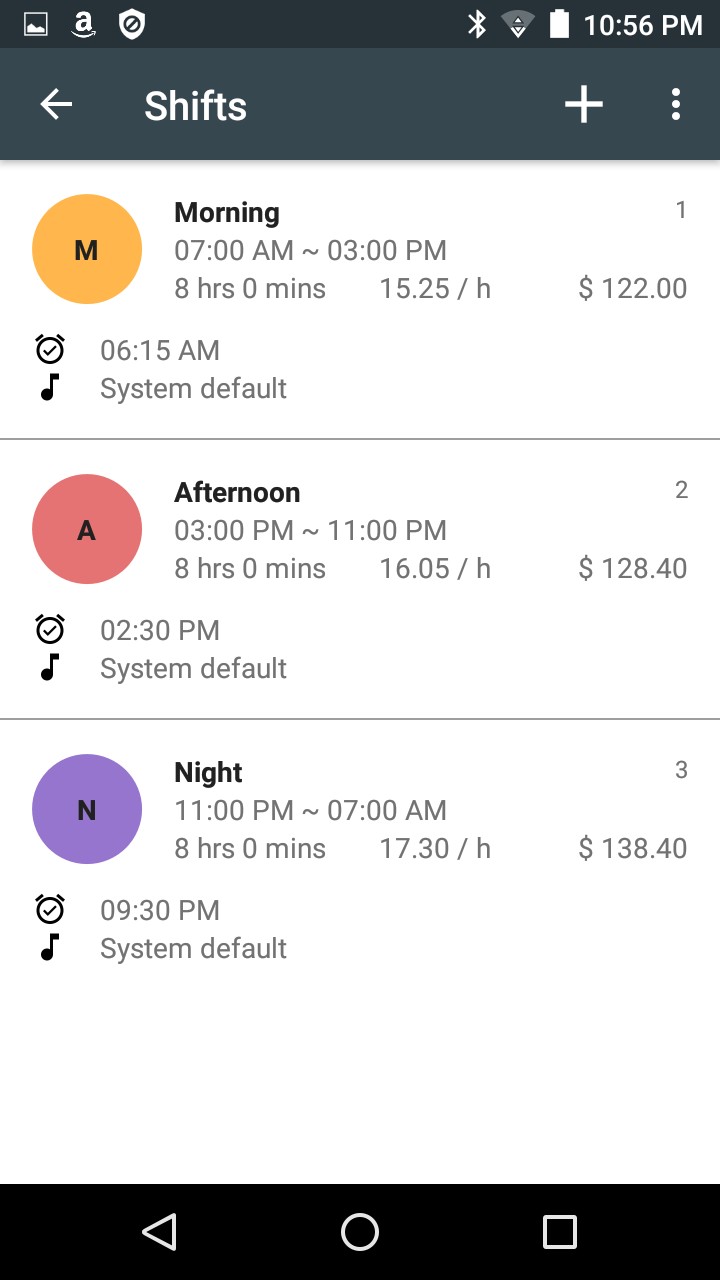The image size is (720, 1280).
Task: Tap the music note icon under Morning shift
Action: pos(50,387)
